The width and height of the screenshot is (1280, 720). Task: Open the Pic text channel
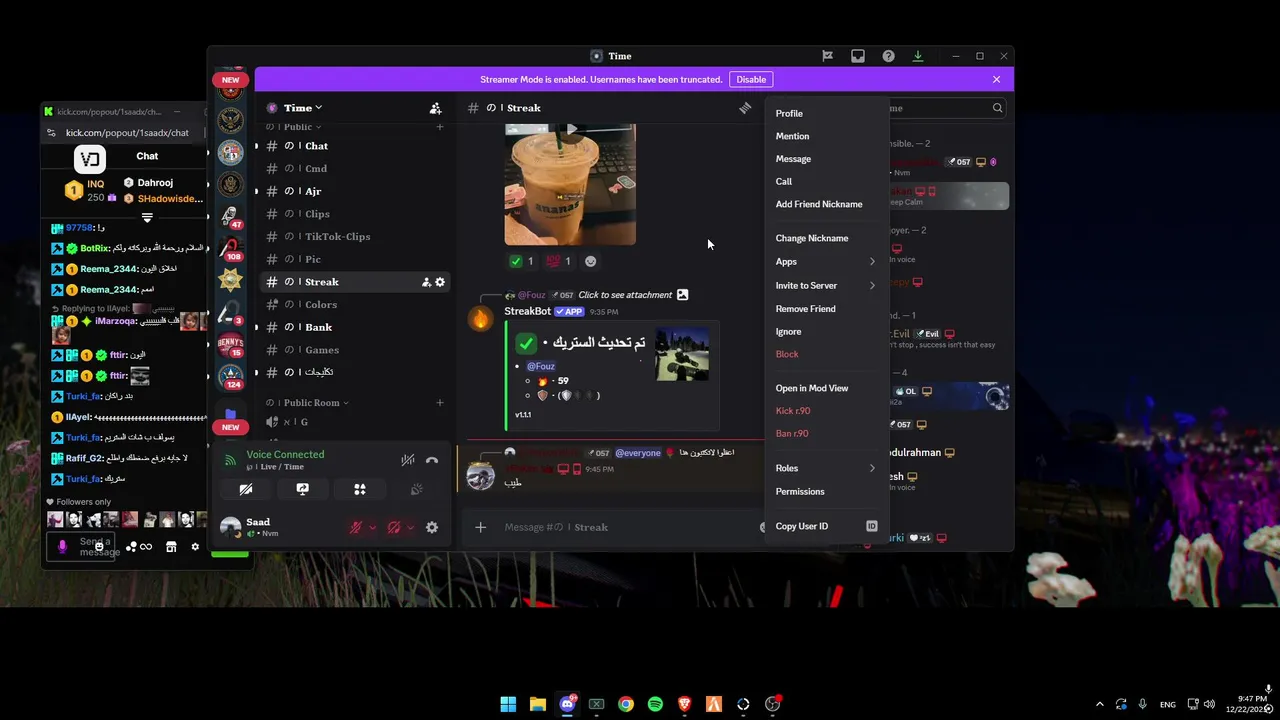tap(353, 259)
